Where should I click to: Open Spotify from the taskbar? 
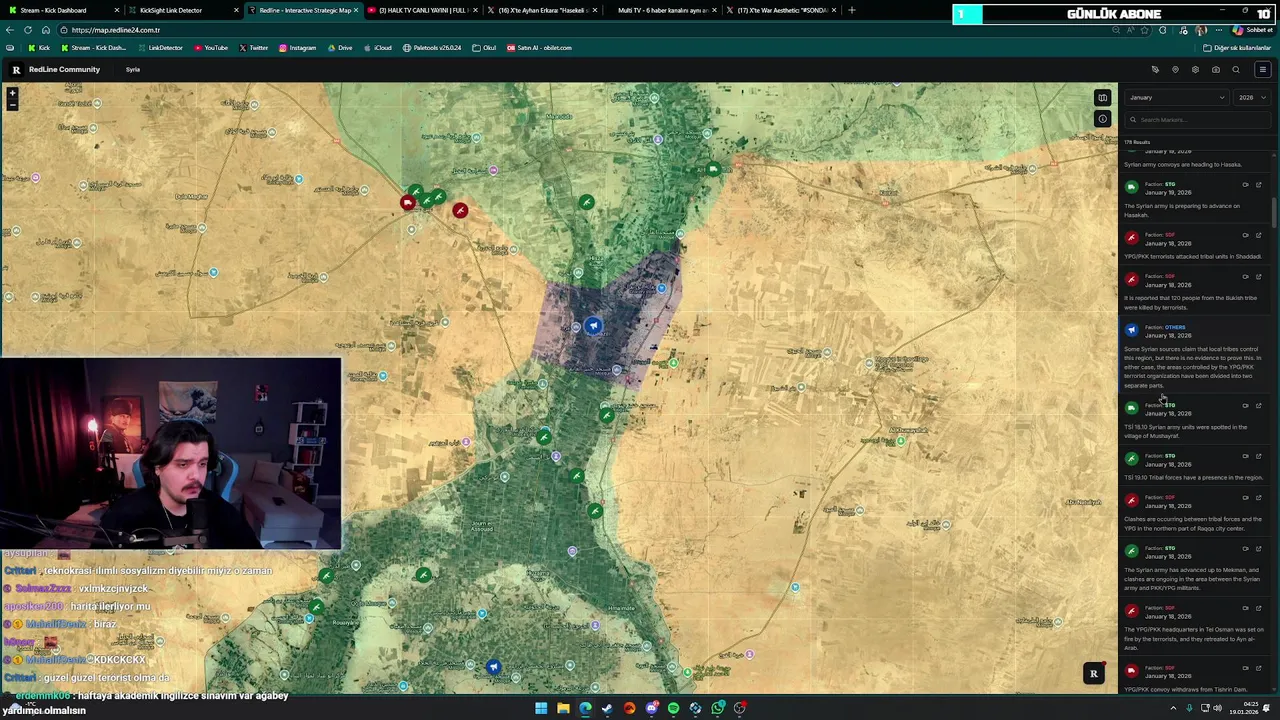click(x=673, y=708)
